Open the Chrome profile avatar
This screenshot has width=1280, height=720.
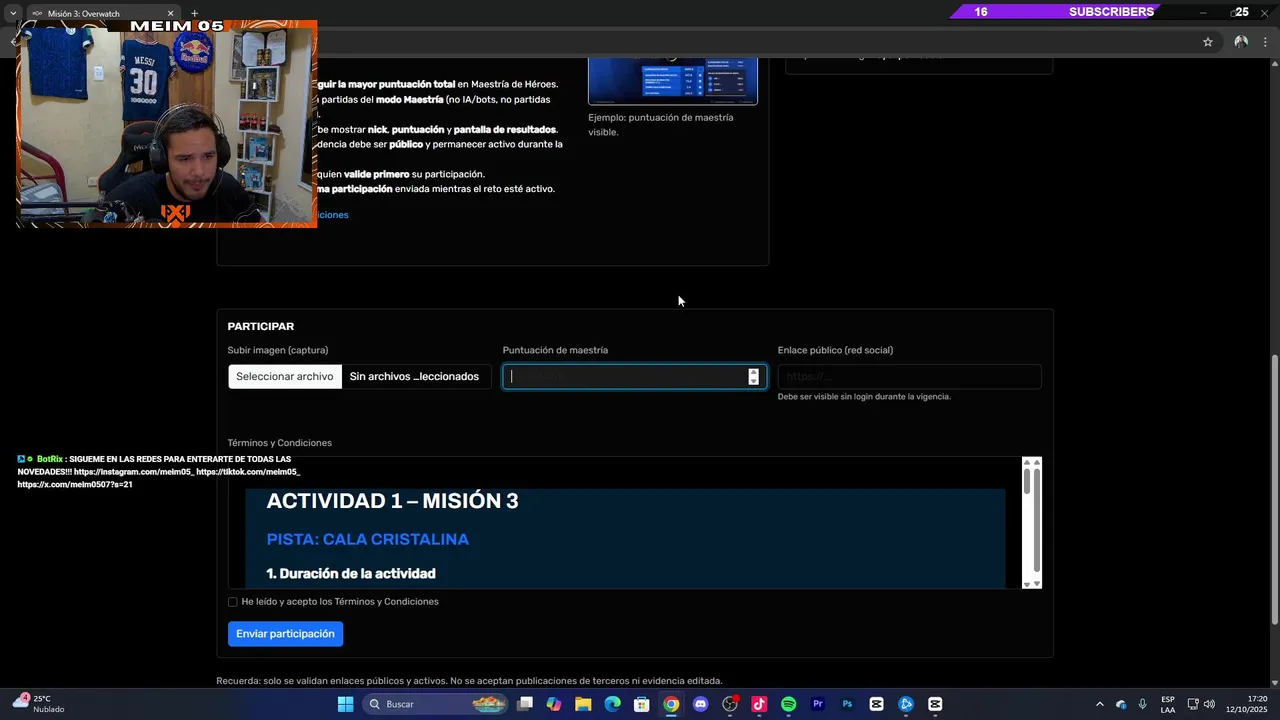[x=1241, y=42]
